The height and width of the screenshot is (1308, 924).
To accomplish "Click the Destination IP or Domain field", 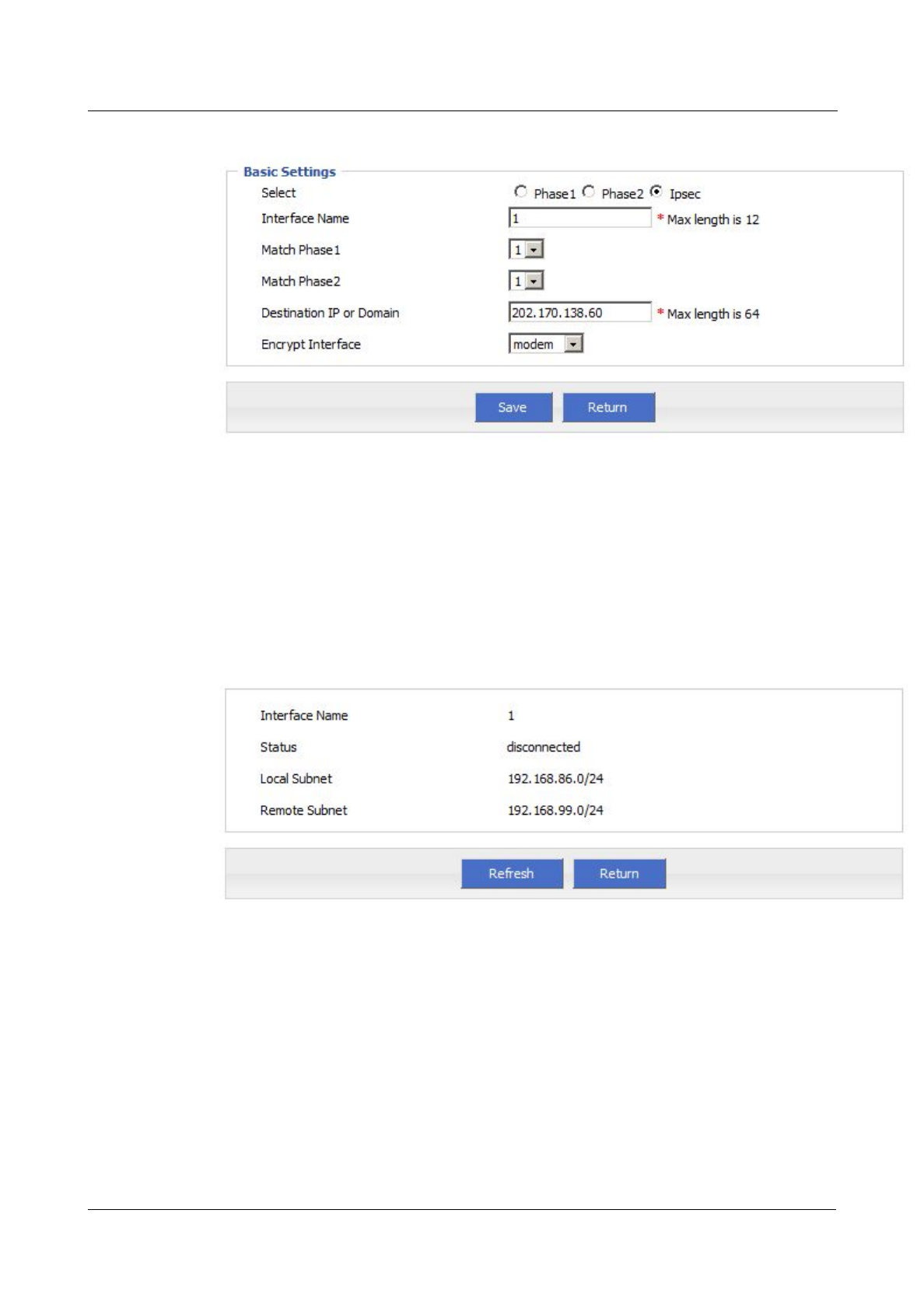I will [x=580, y=312].
